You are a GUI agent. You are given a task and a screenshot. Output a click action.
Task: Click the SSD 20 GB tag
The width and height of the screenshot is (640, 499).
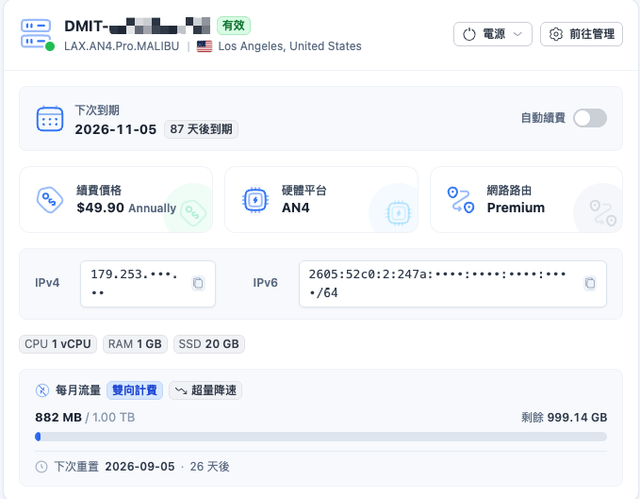(209, 344)
